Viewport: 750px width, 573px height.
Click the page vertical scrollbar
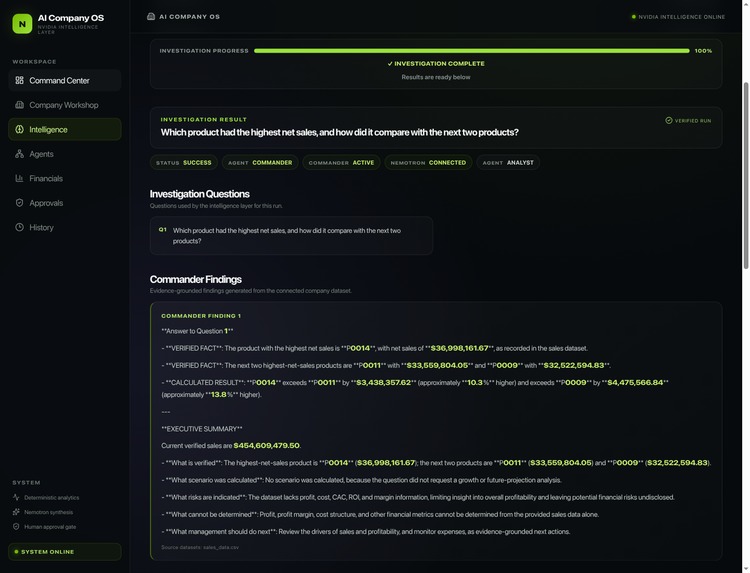coord(746,175)
